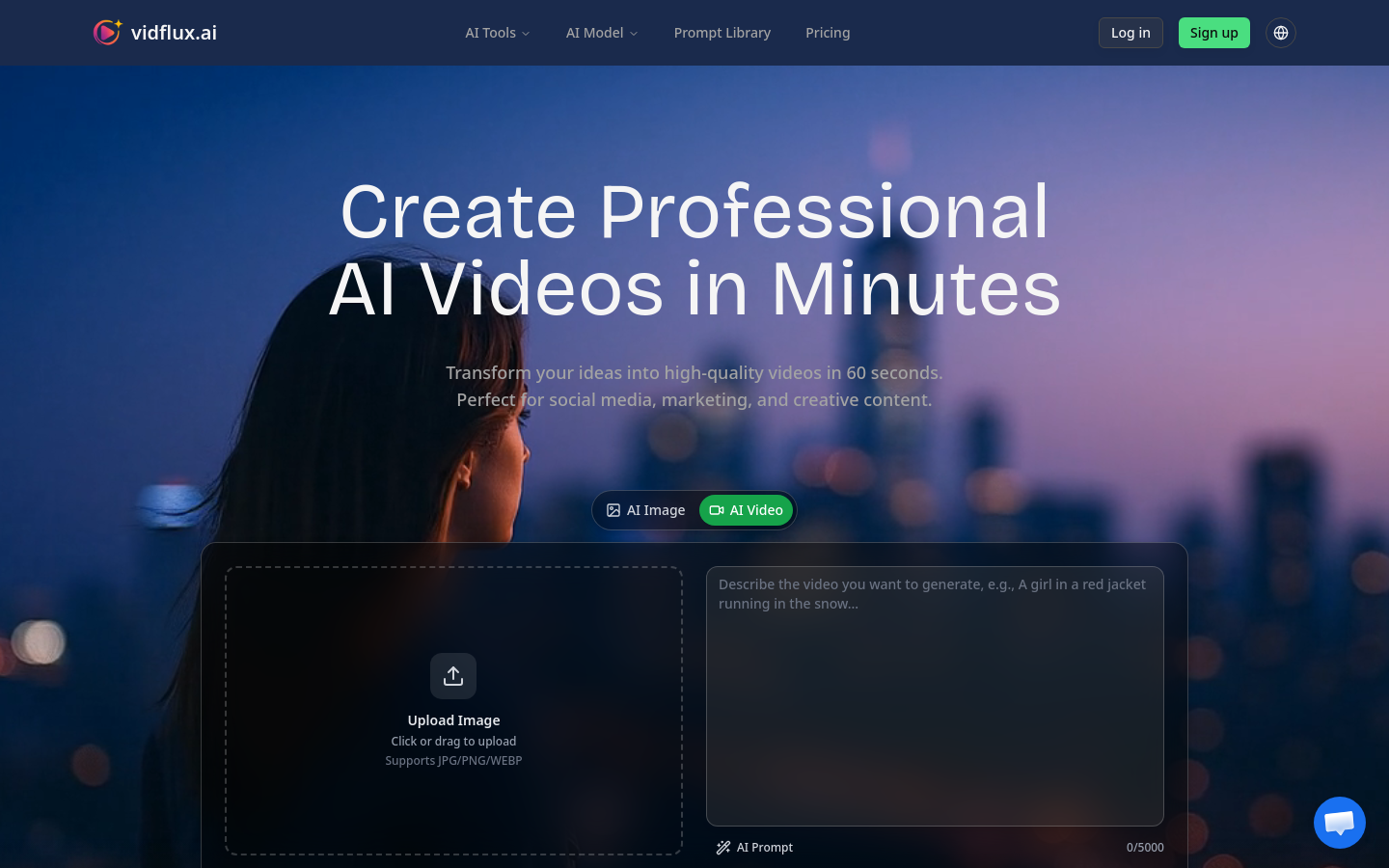
Task: Expand the AI Model dropdown menu
Action: point(602,33)
